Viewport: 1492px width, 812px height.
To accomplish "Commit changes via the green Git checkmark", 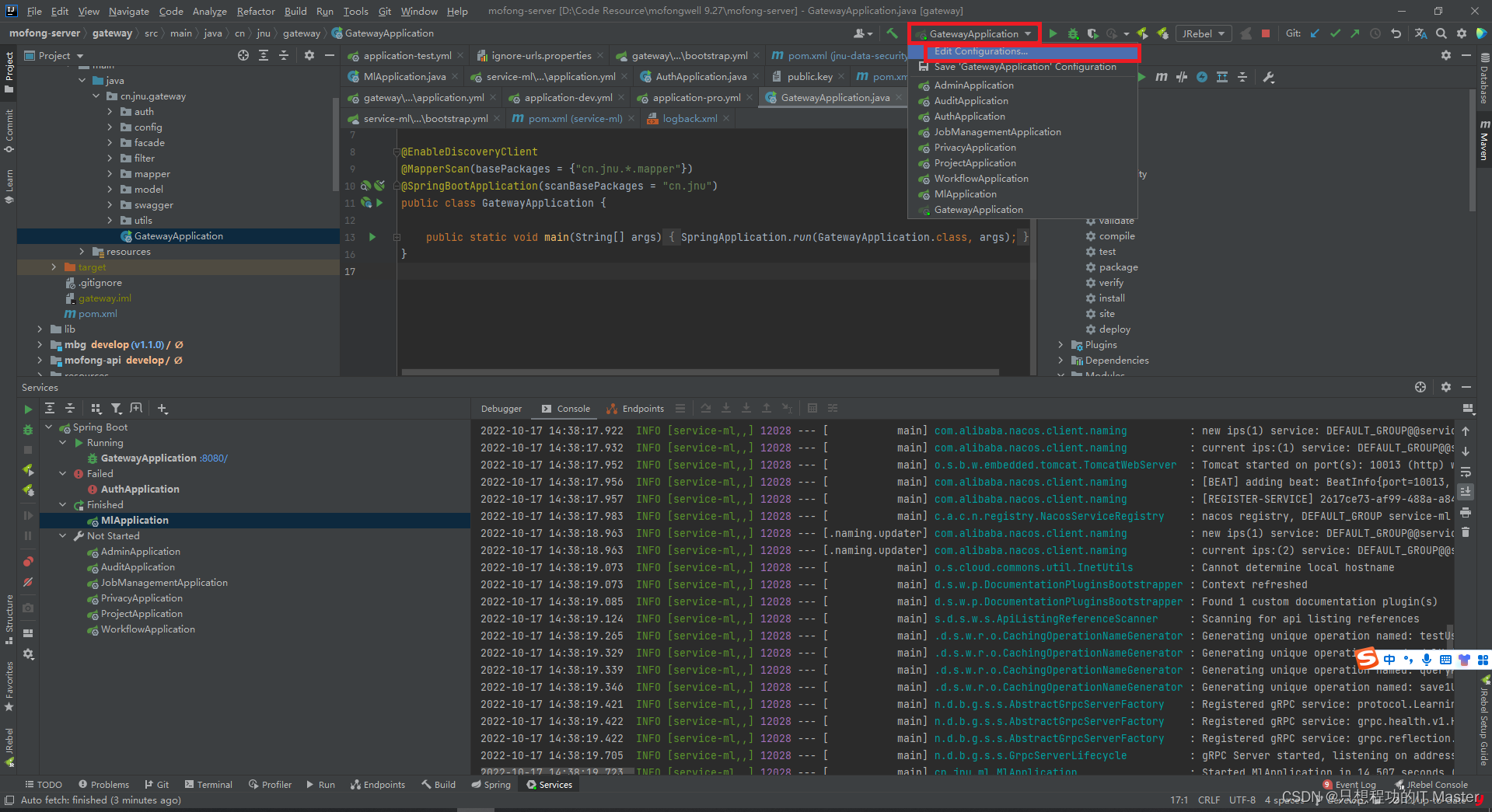I will pyautogui.click(x=1334, y=33).
